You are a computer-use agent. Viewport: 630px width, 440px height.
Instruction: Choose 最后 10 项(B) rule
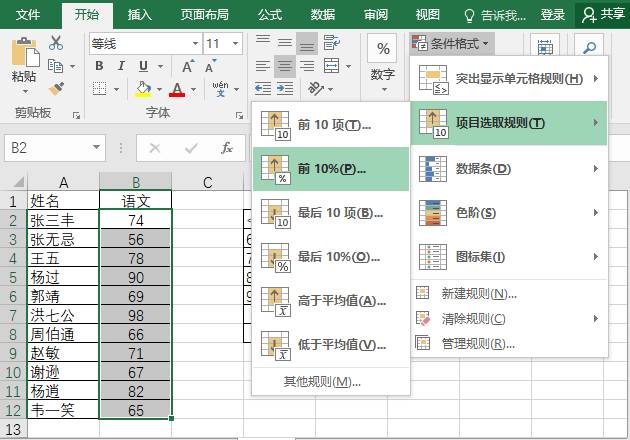(x=331, y=213)
